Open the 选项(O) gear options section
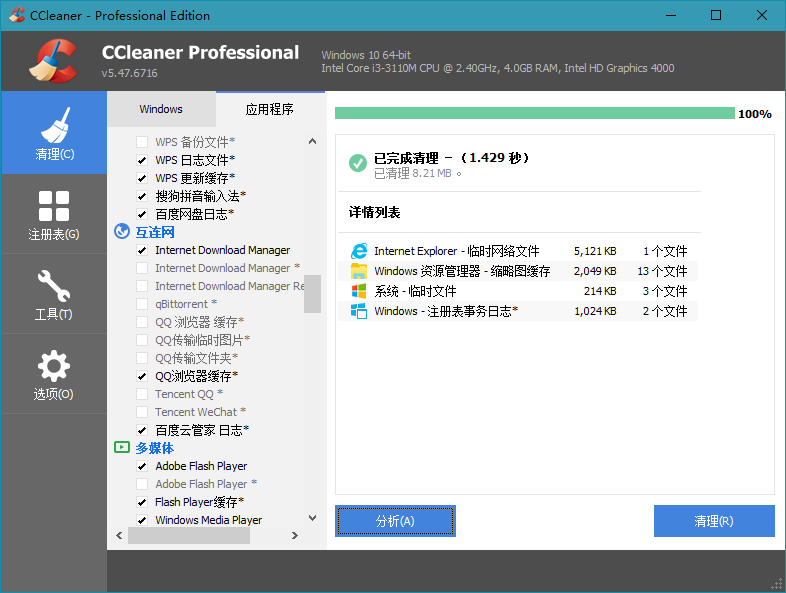The image size is (786, 593). (54, 374)
